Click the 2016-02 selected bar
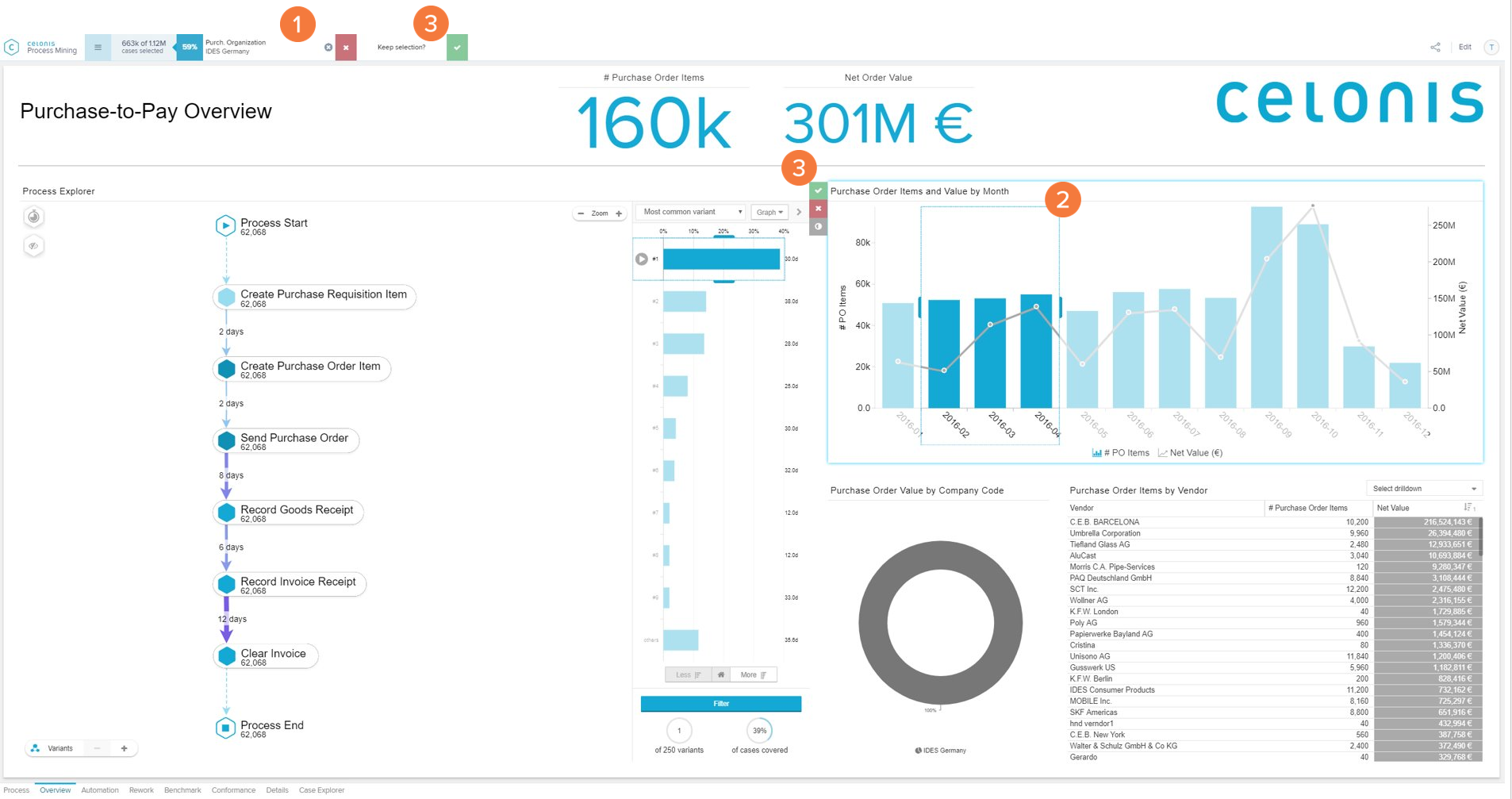 tap(944, 354)
